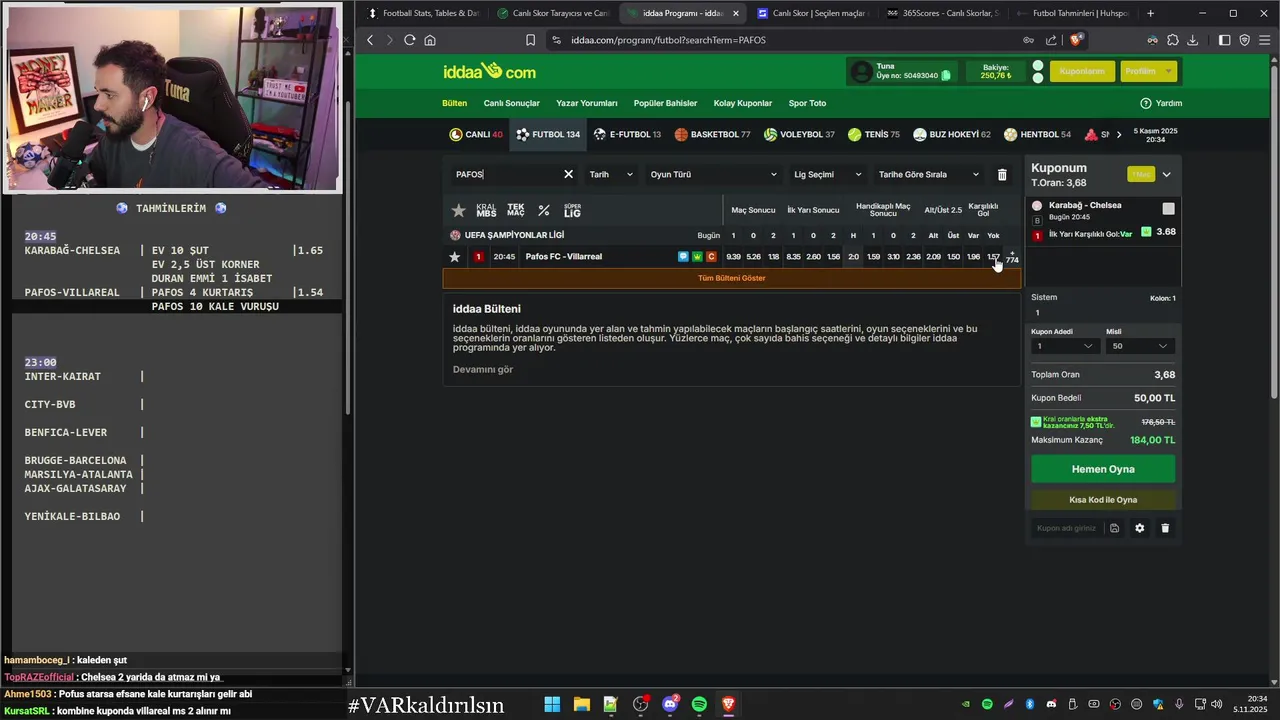Select the E-FUTBOL 13 sport tab
The image size is (1280, 720).
627,134
